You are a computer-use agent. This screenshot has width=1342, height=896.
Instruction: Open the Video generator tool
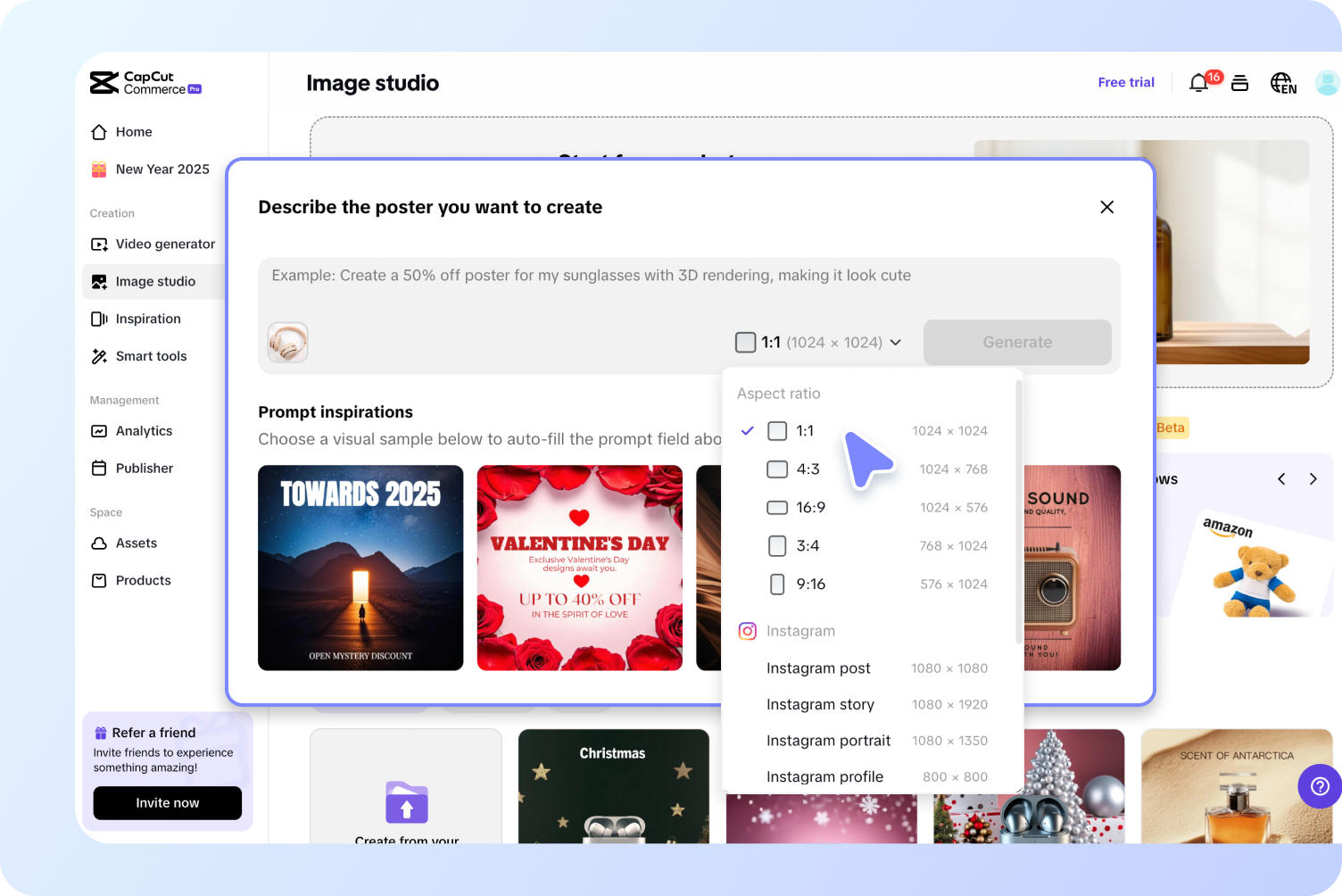pyautogui.click(x=165, y=244)
